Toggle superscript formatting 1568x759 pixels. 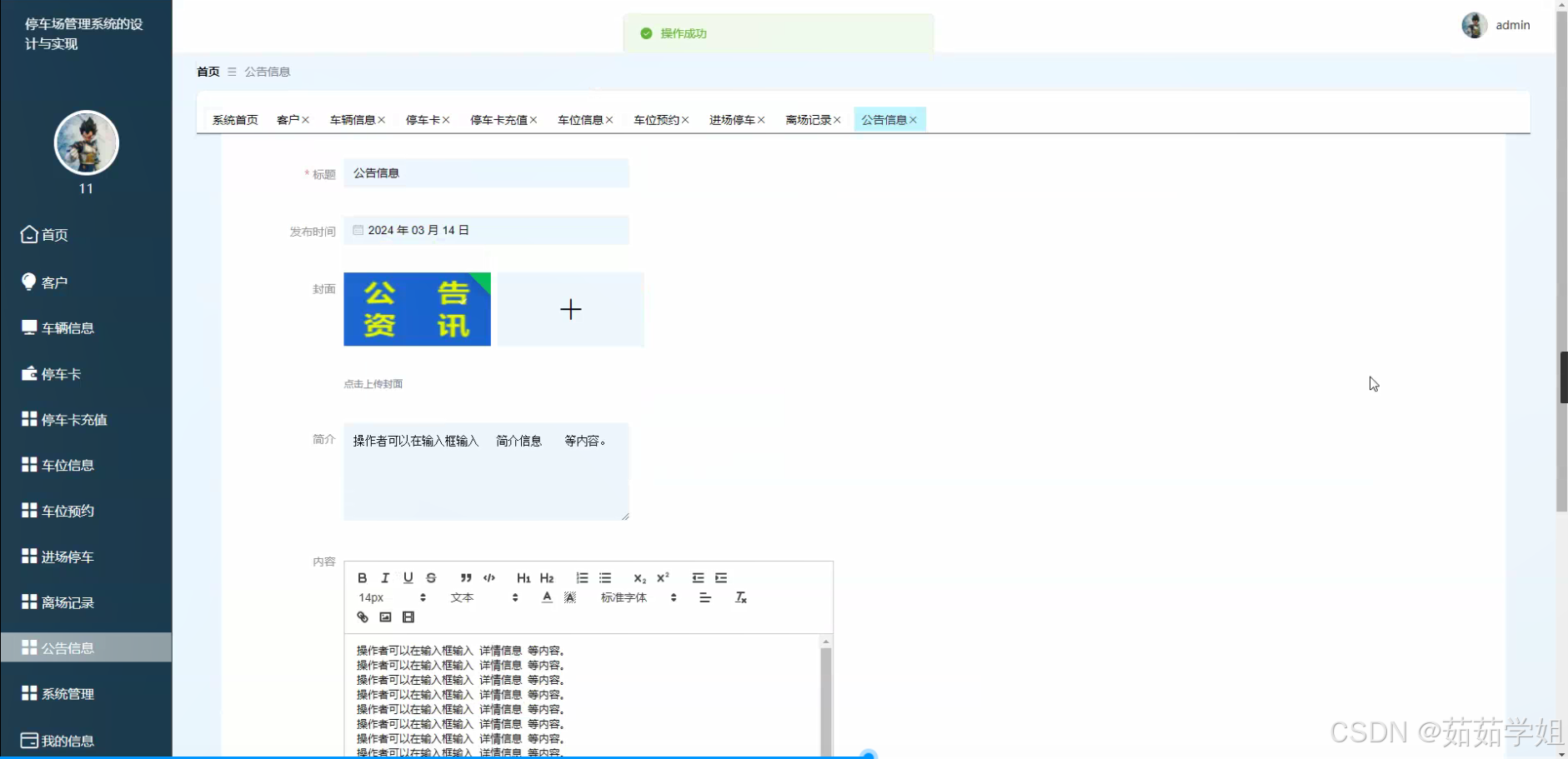(663, 576)
